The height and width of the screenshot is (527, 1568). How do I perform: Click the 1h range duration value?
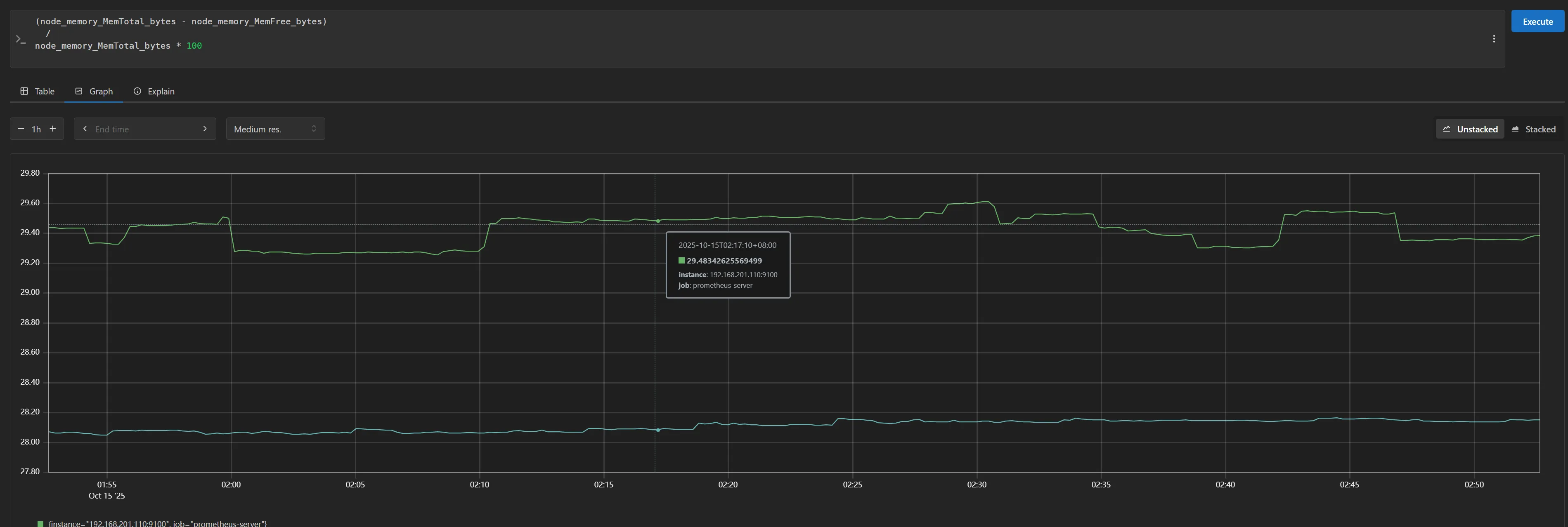[x=36, y=129]
